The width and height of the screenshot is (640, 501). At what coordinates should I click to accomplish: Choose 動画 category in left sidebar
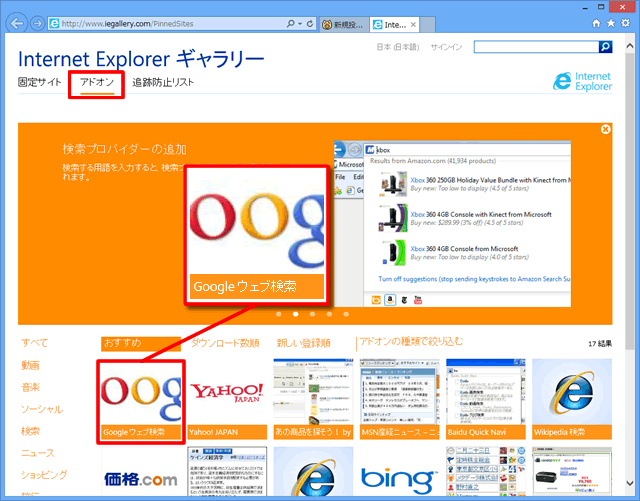click(x=31, y=365)
